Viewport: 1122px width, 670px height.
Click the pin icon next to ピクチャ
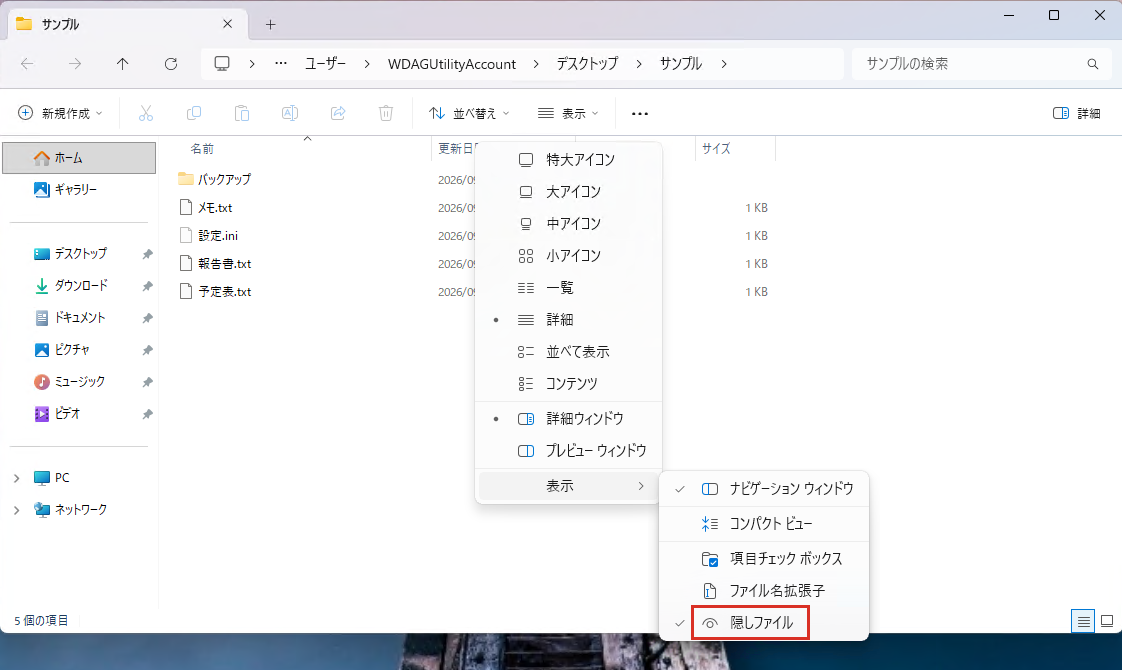[147, 350]
